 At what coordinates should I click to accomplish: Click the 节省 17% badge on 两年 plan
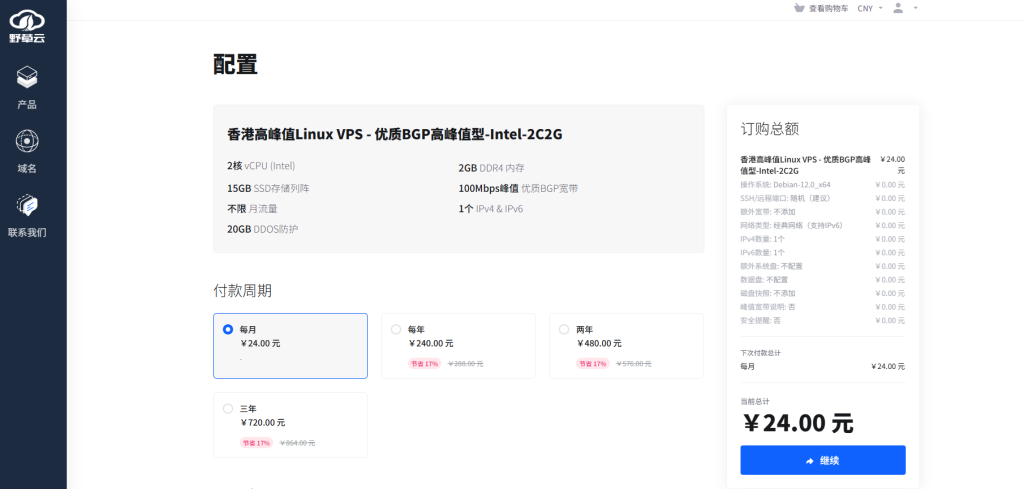click(592, 364)
